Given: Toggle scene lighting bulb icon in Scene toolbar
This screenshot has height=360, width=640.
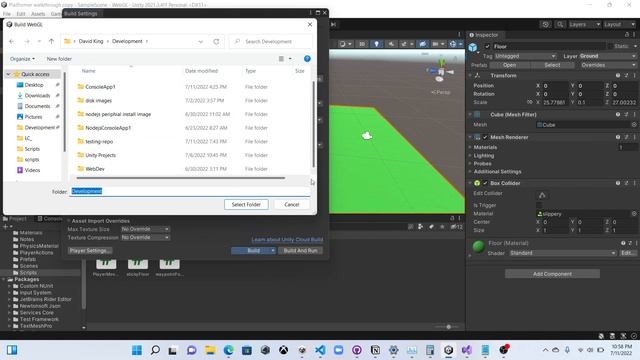Looking at the screenshot, I should click(x=376, y=44).
